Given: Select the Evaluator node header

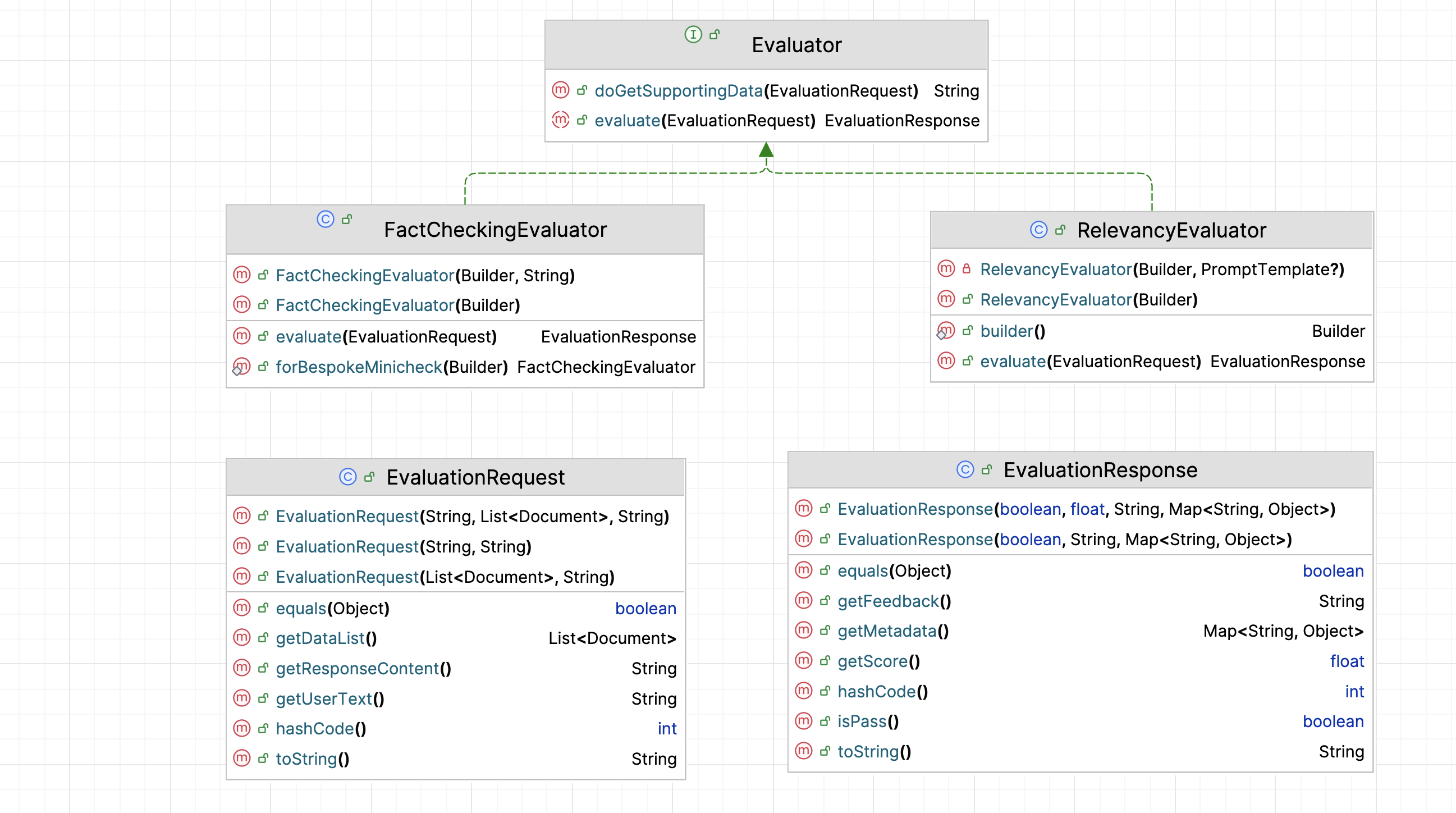Looking at the screenshot, I should pos(796,45).
